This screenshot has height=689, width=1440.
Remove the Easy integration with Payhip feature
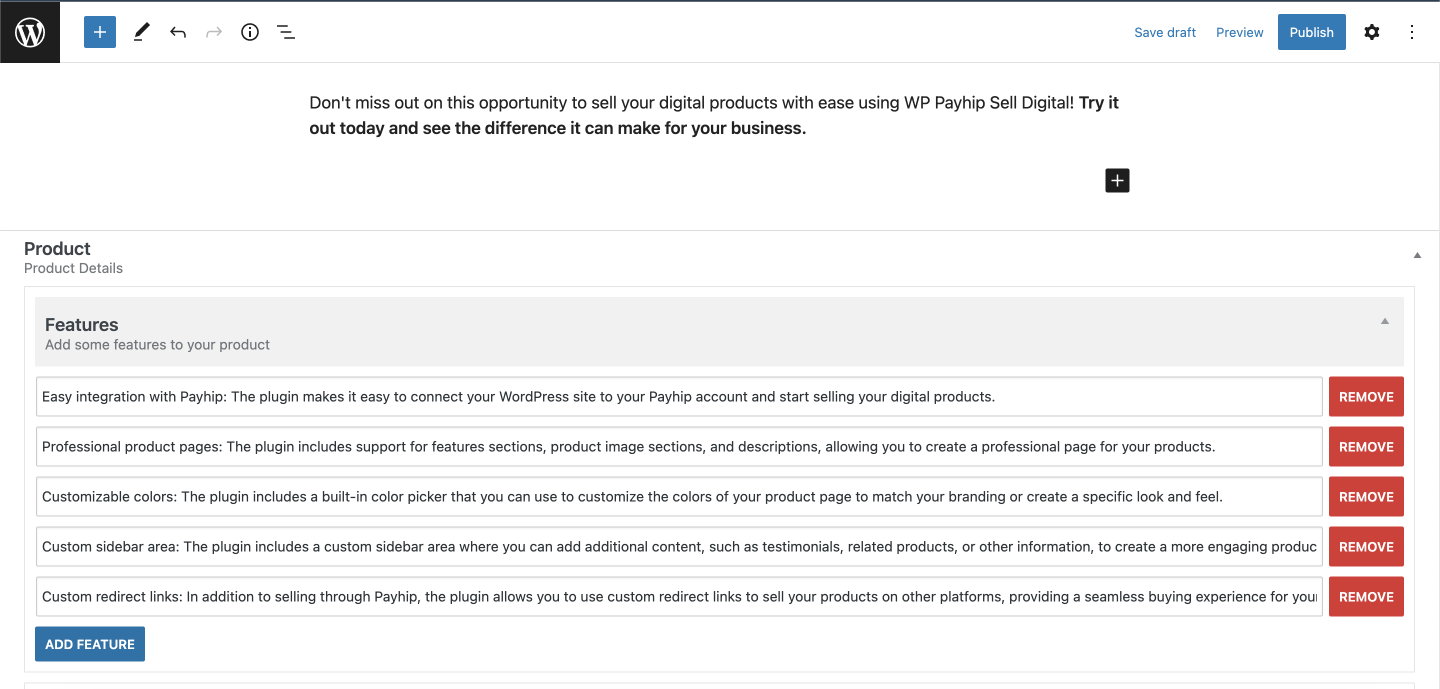pos(1366,397)
